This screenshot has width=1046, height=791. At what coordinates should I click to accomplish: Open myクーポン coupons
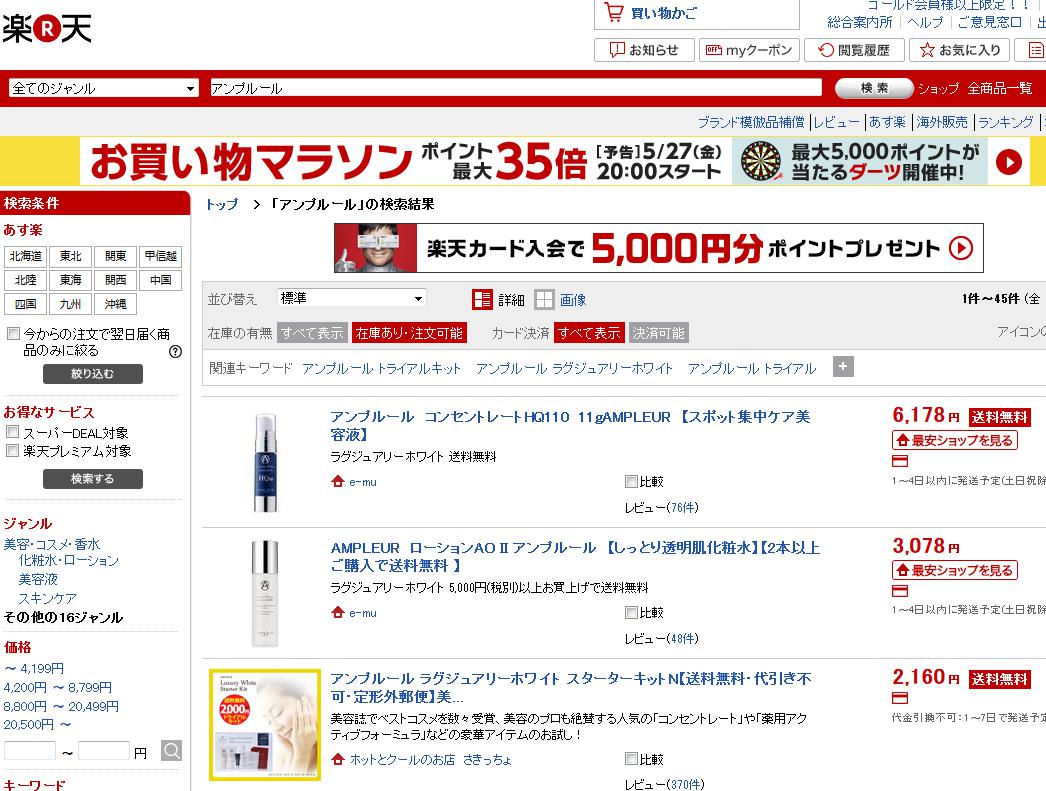click(x=748, y=50)
